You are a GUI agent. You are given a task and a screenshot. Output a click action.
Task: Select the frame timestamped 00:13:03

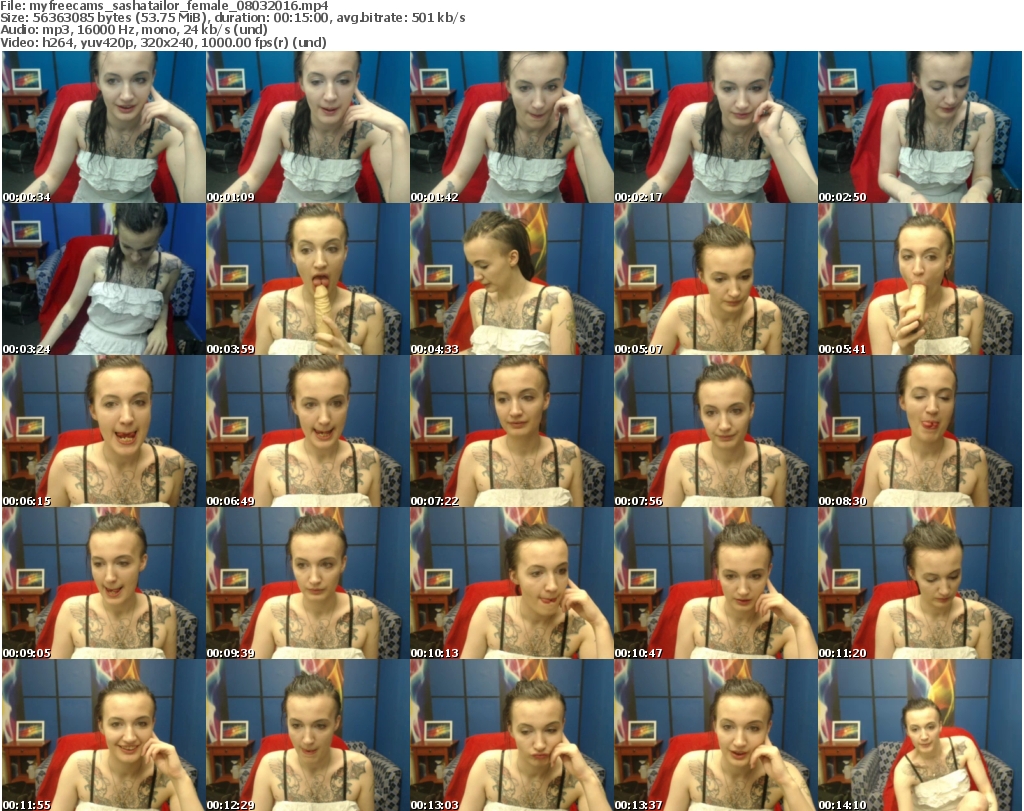511,735
